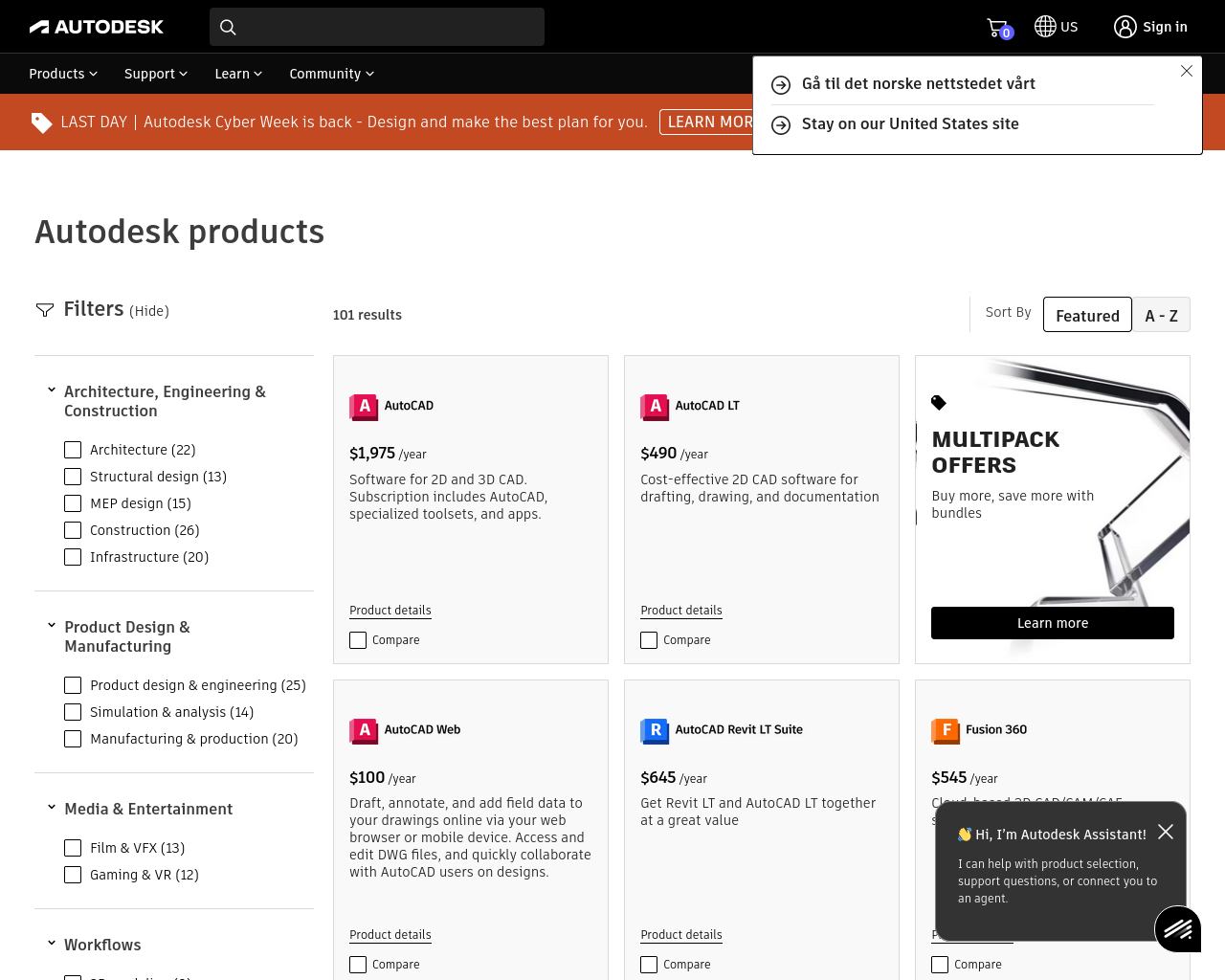Image resolution: width=1225 pixels, height=980 pixels.
Task: Click the AutoCAD product icon
Action: [364, 407]
